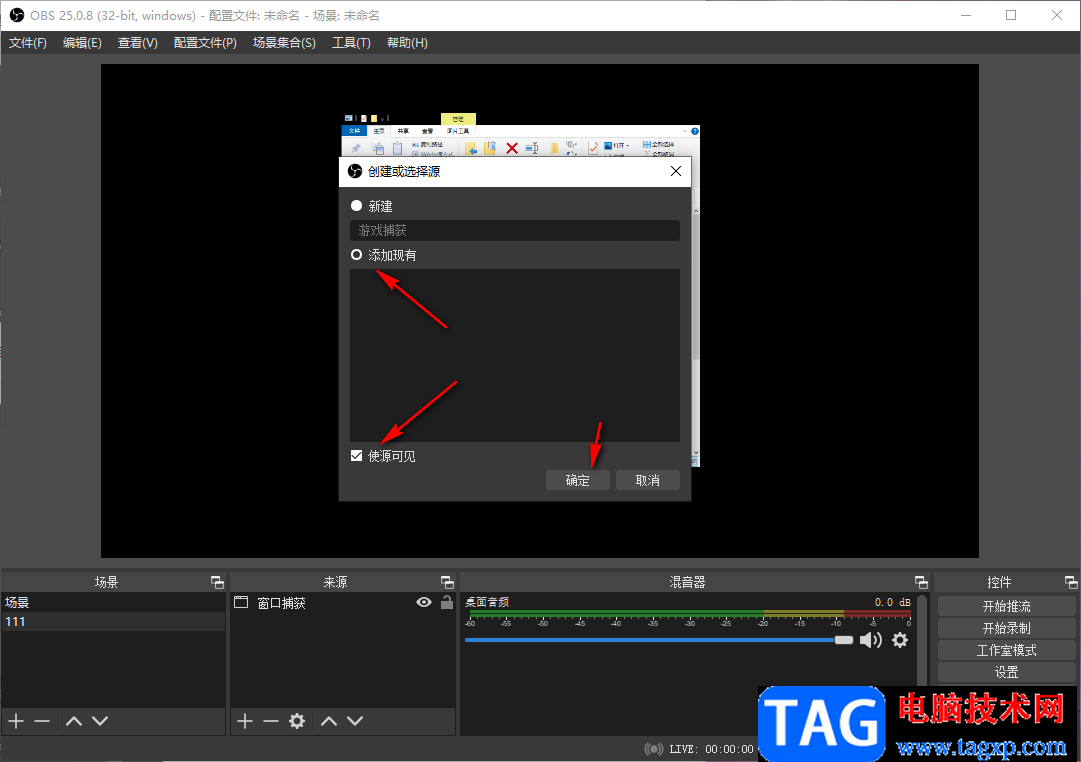Open the 文件(F) menu

28,43
